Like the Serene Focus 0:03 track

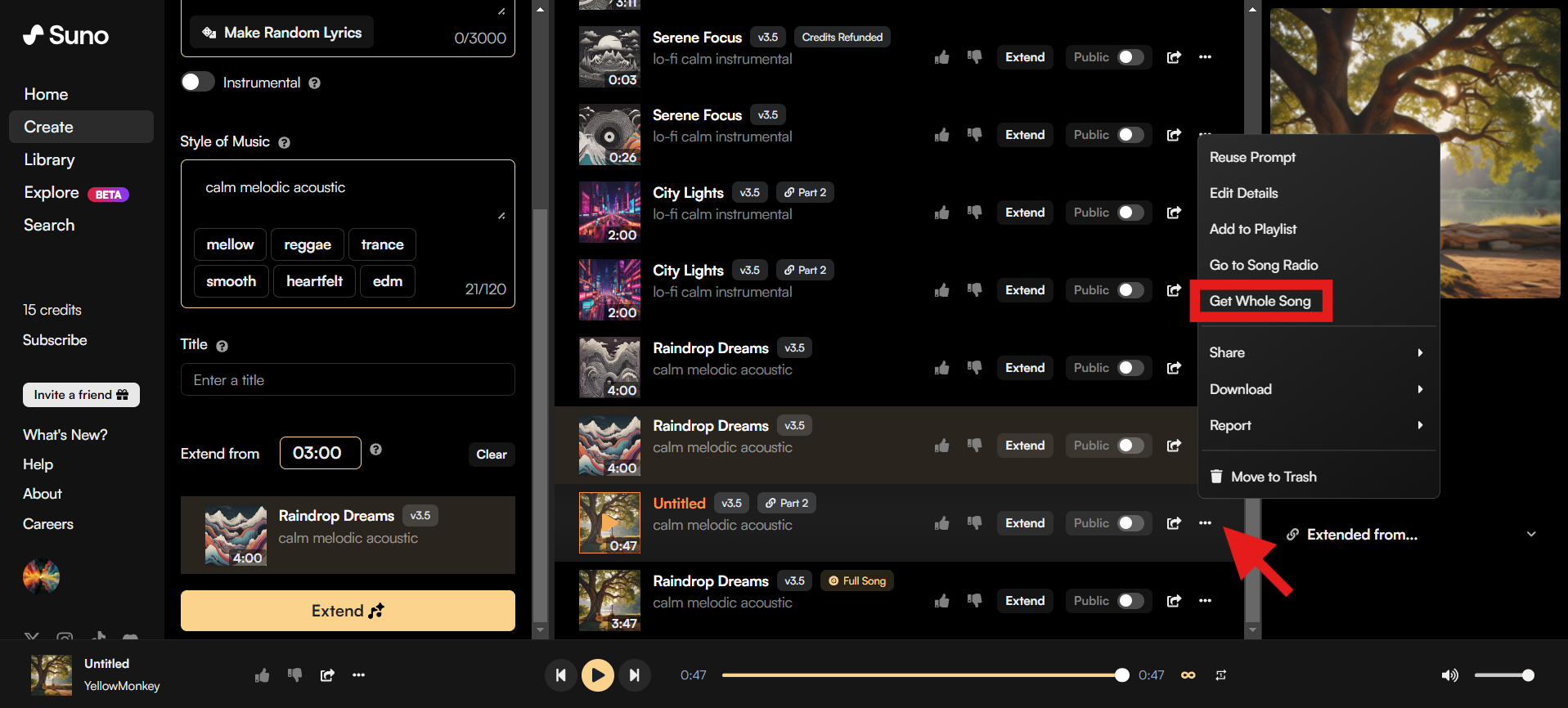941,57
